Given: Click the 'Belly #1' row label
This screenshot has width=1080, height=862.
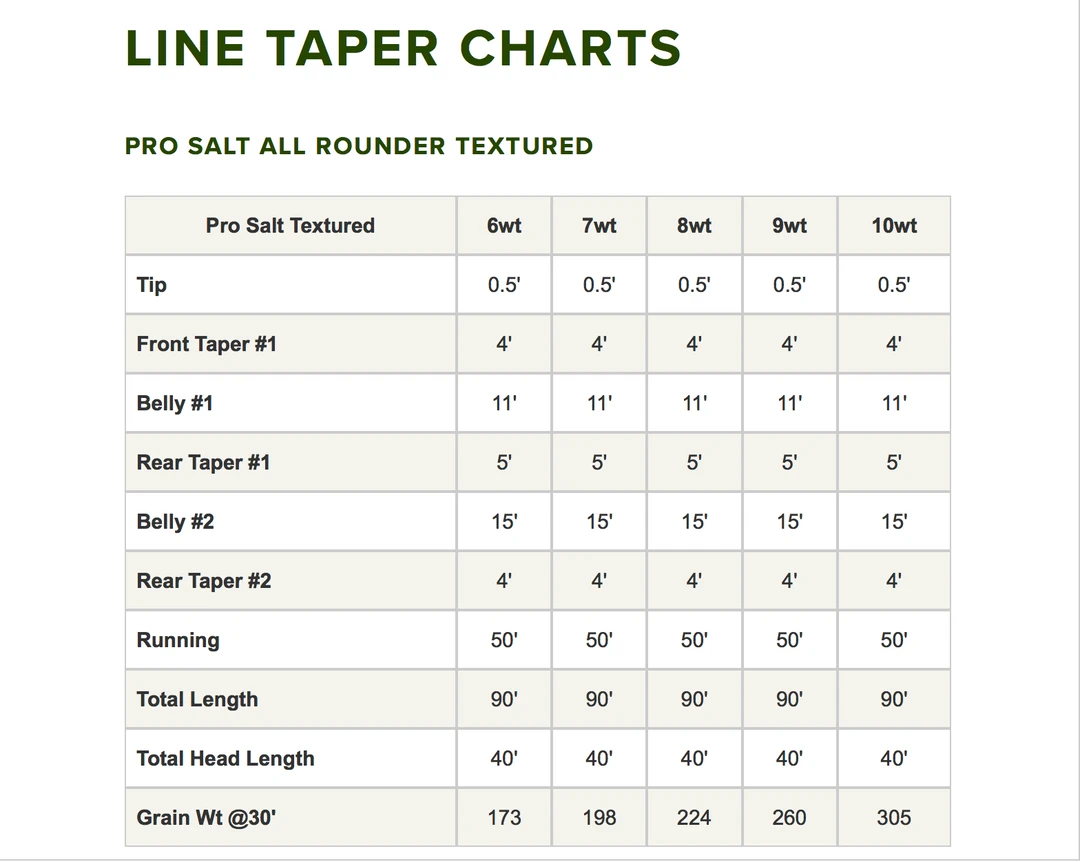Looking at the screenshot, I should 175,403.
